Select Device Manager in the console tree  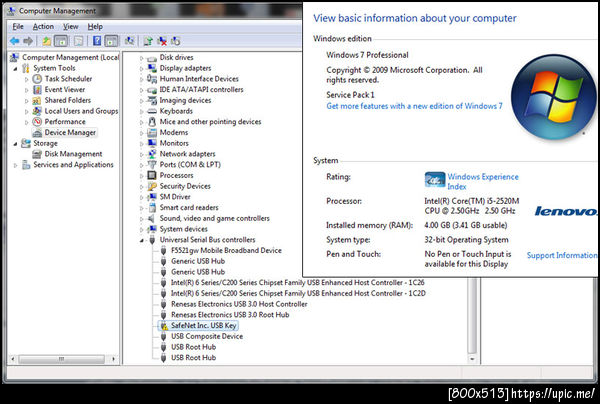pos(70,132)
